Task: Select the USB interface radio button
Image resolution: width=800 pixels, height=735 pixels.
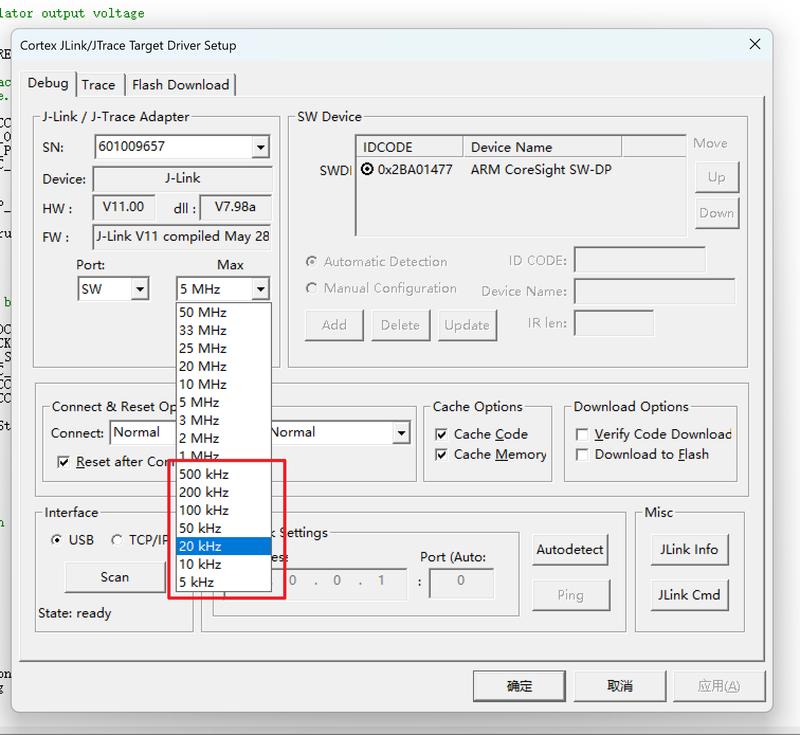Action: [56, 540]
